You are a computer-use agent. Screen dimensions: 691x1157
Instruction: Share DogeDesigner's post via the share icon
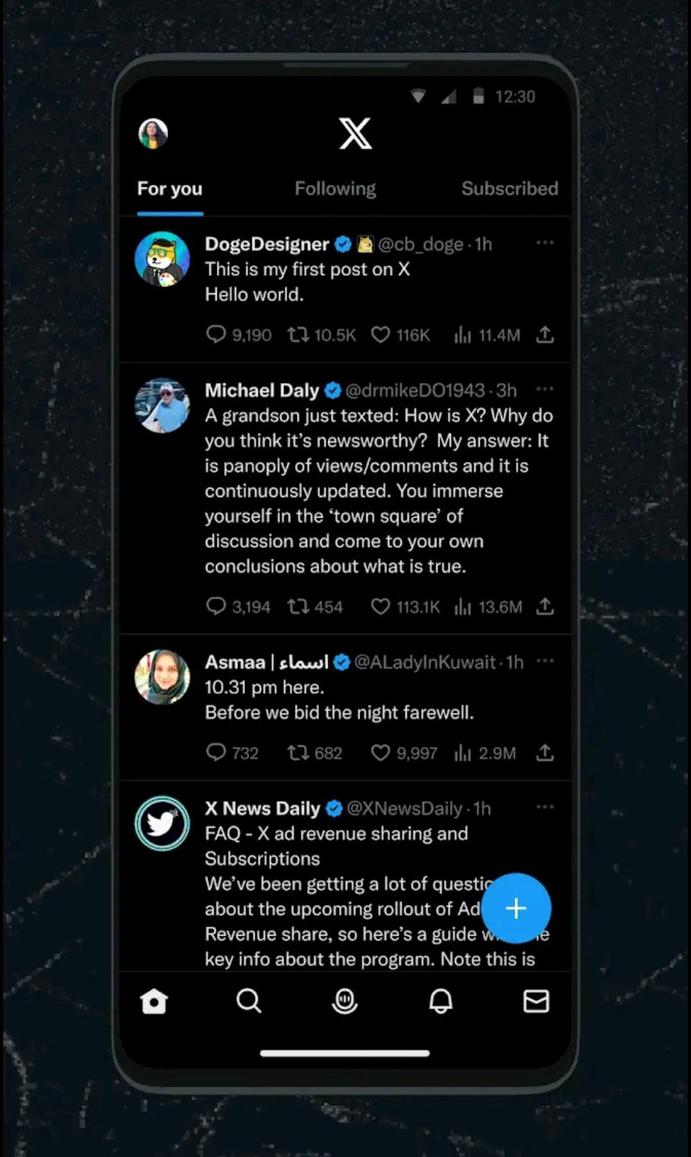pos(545,335)
